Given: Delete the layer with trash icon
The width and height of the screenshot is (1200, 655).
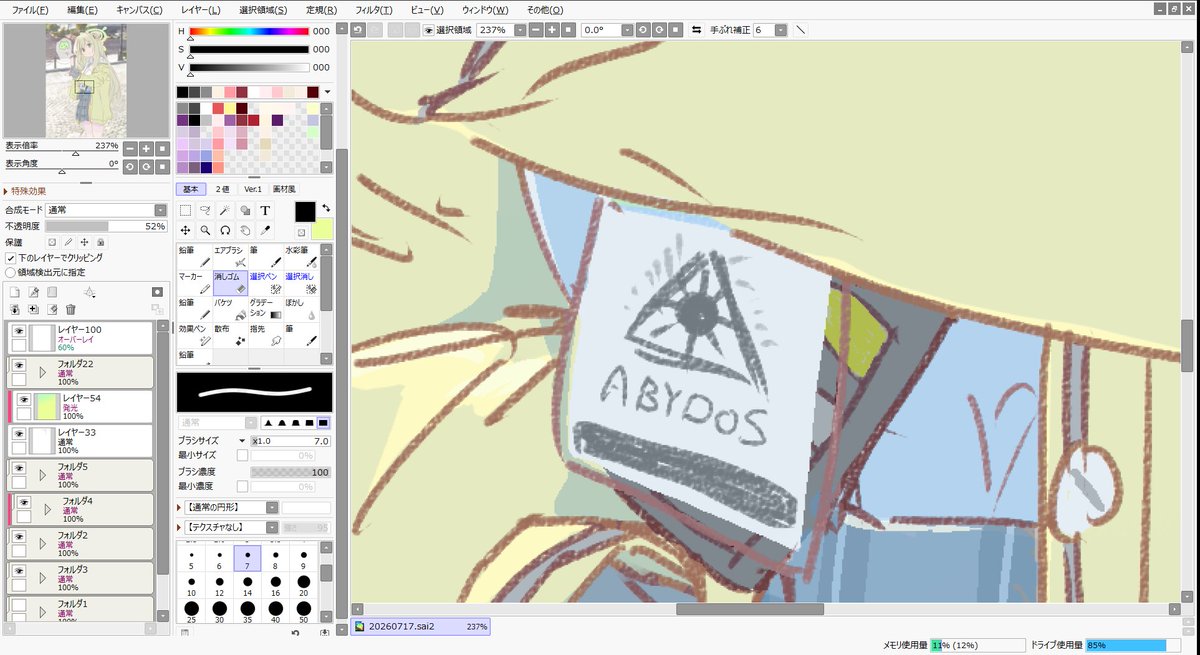Looking at the screenshot, I should [x=70, y=310].
